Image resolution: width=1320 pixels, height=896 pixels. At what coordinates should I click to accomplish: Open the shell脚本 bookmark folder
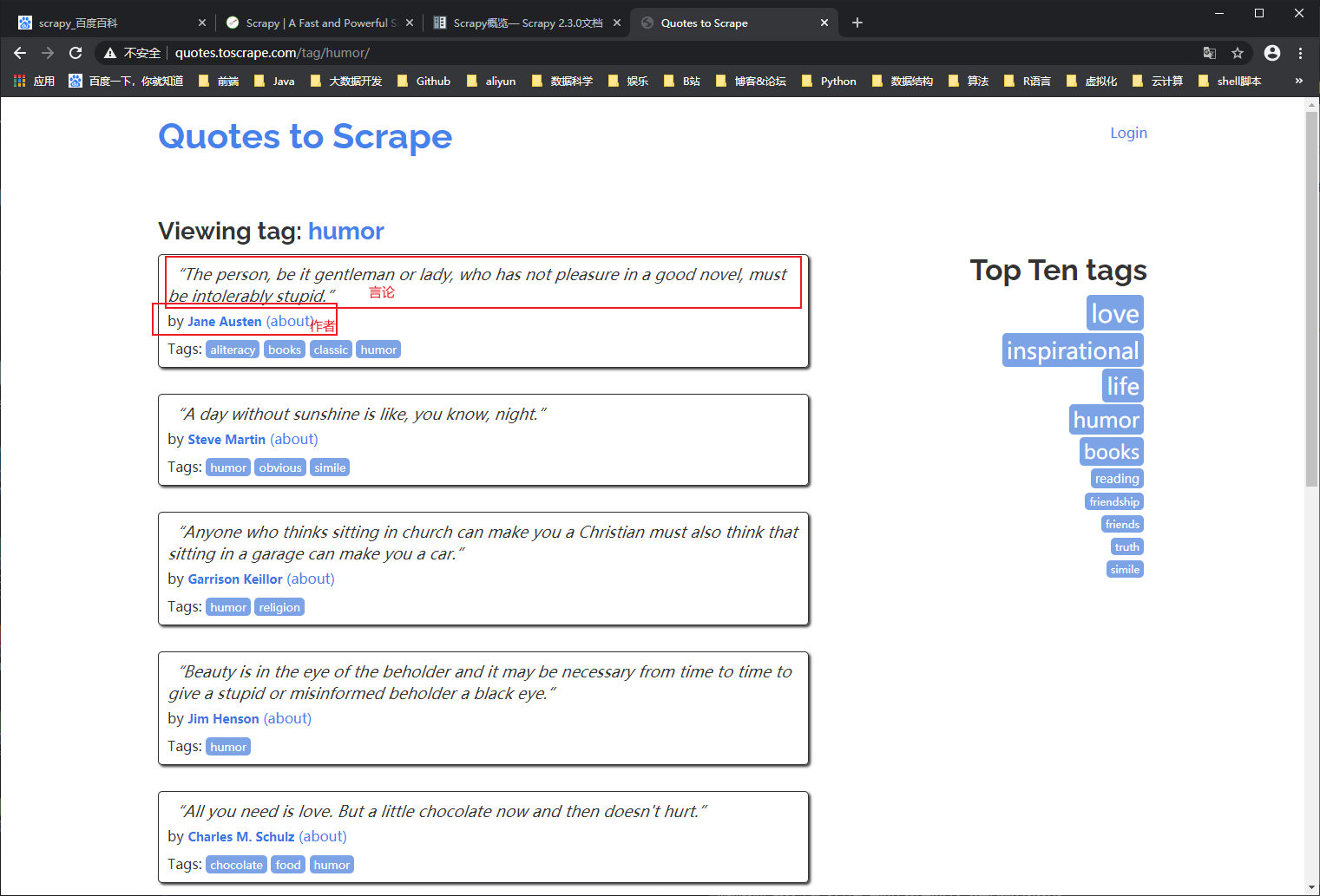click(1230, 81)
